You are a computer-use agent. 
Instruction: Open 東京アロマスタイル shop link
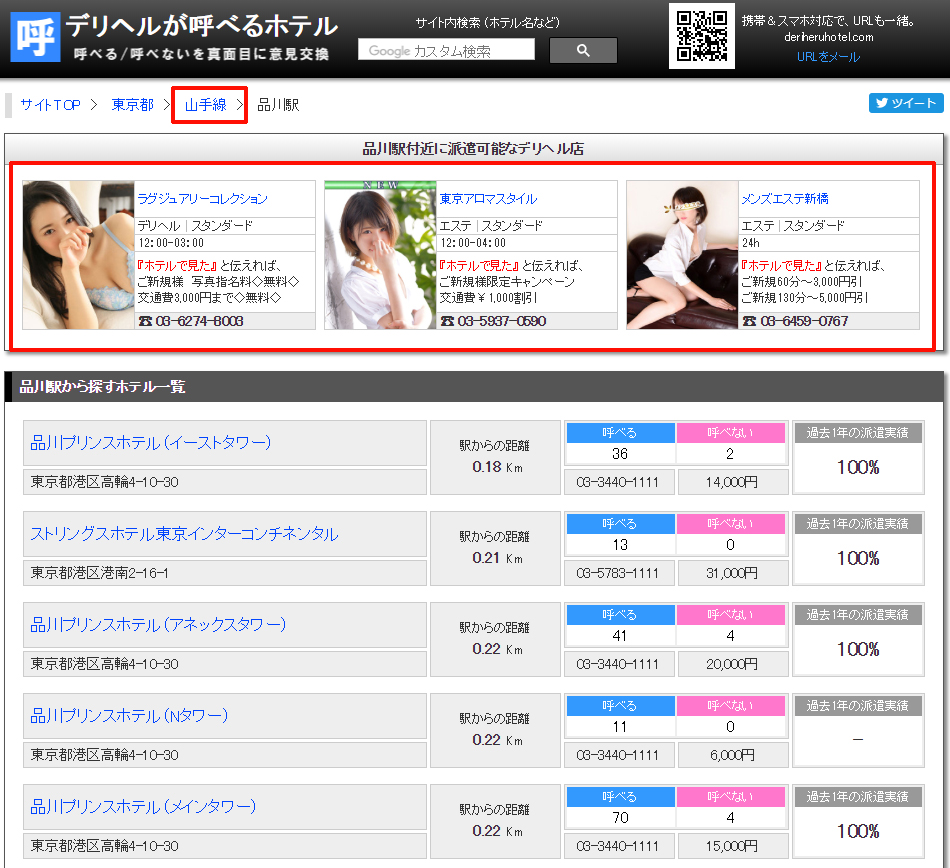coord(488,199)
